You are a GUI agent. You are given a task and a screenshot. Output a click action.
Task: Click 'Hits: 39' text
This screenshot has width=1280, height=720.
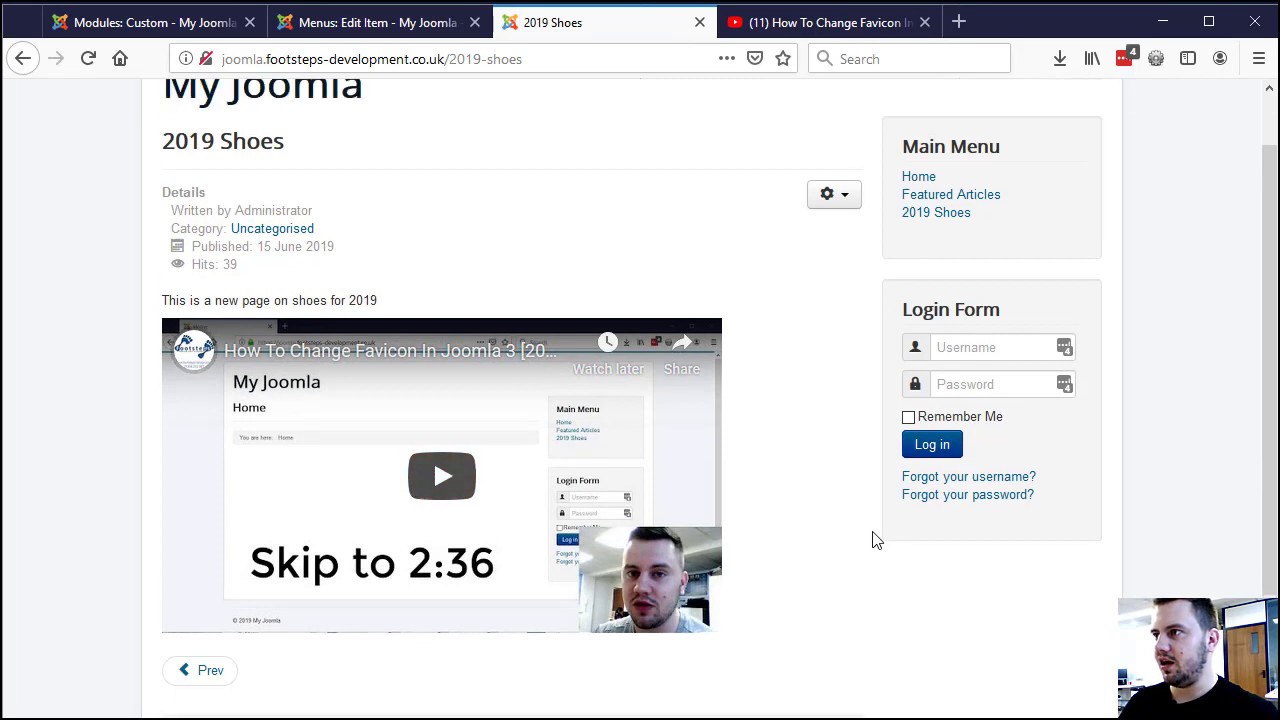214,264
